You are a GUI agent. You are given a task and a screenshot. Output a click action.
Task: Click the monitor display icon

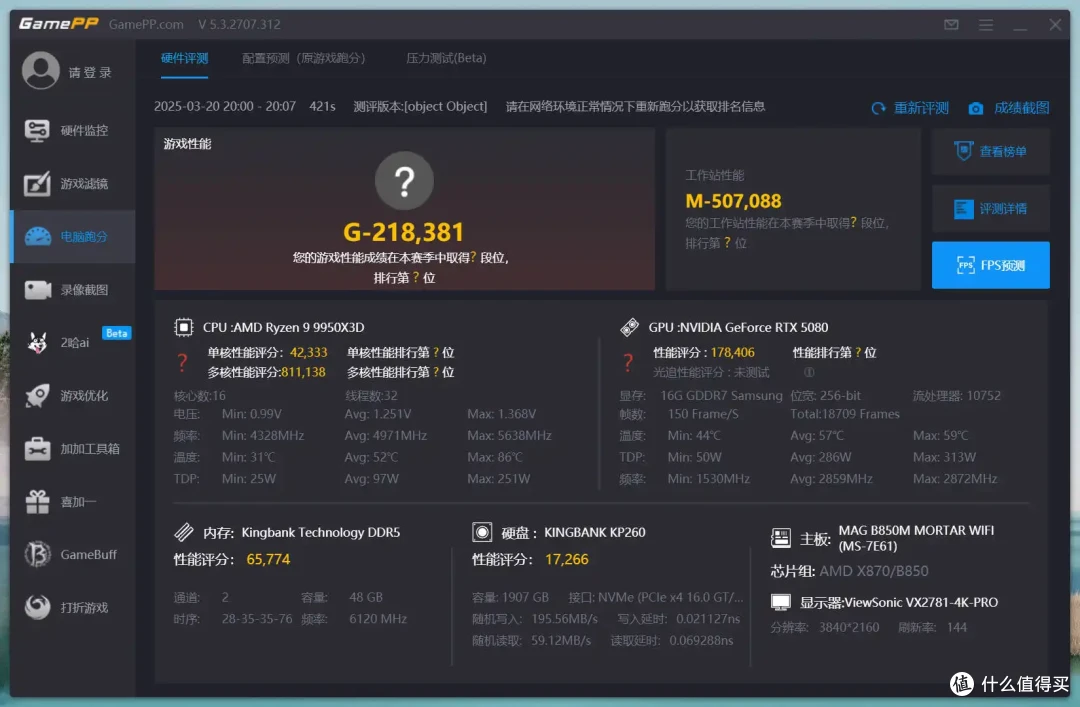pos(780,602)
